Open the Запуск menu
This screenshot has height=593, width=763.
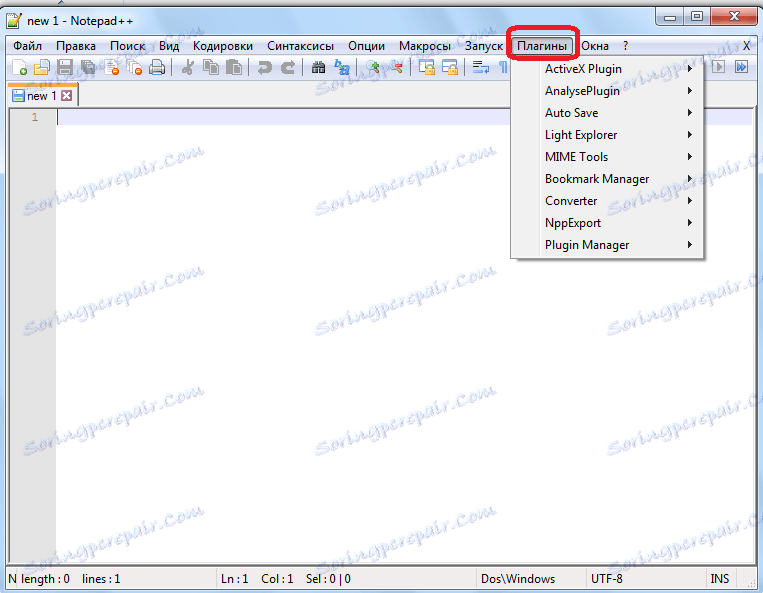484,46
